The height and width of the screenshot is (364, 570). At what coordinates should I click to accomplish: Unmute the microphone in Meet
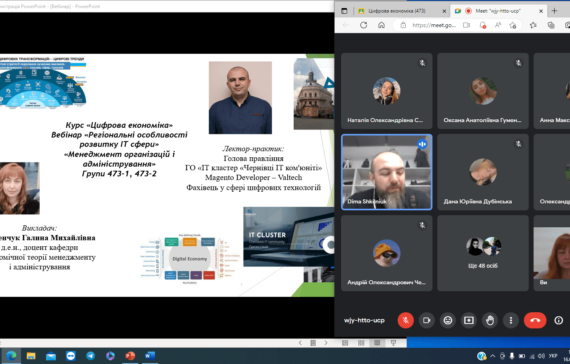(x=405, y=320)
